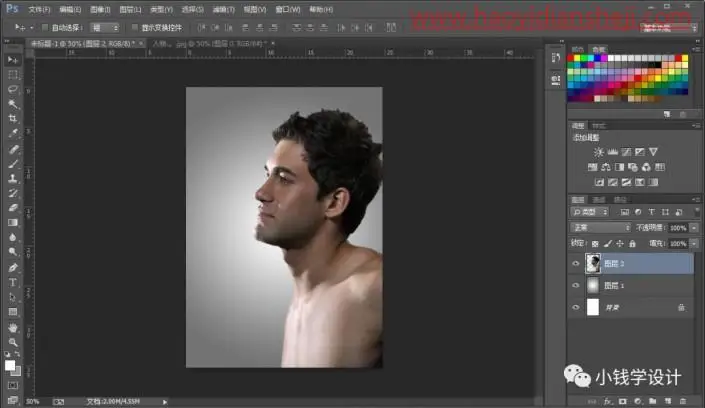The width and height of the screenshot is (705, 408).
Task: Click the foreground color swatch
Action: pos(10,366)
